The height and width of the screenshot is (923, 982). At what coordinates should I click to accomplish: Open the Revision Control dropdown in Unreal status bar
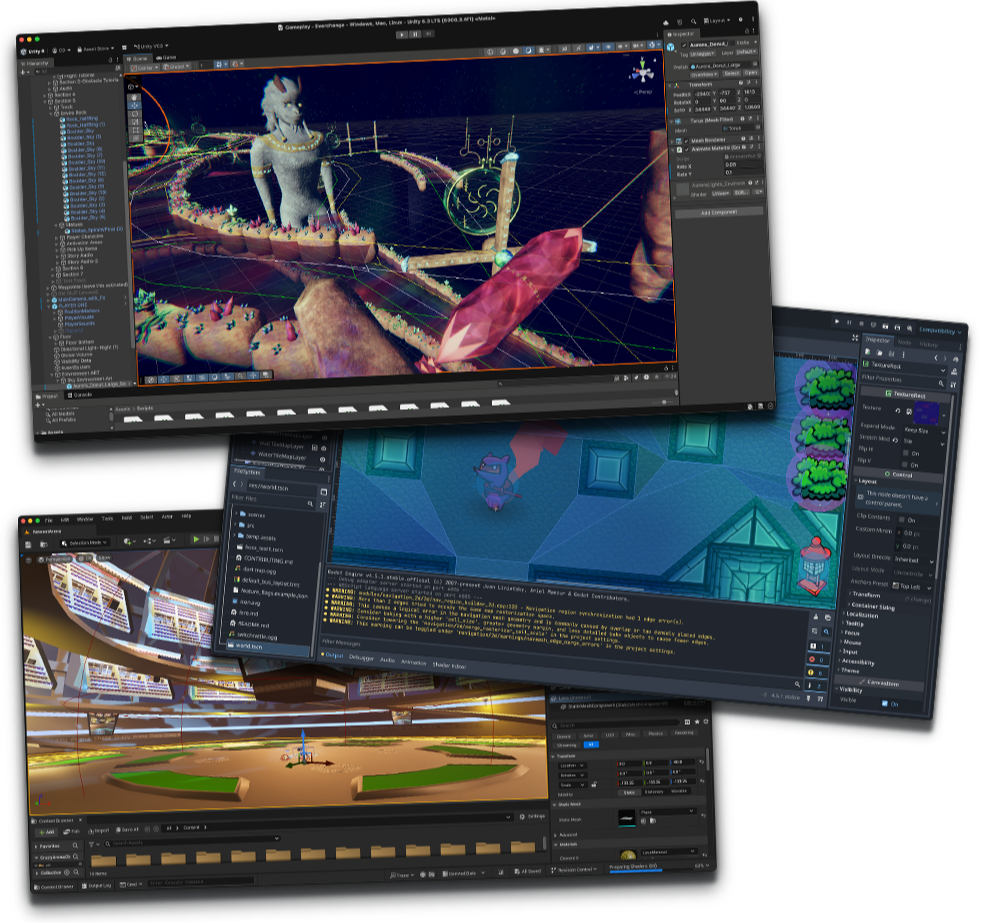coord(574,869)
